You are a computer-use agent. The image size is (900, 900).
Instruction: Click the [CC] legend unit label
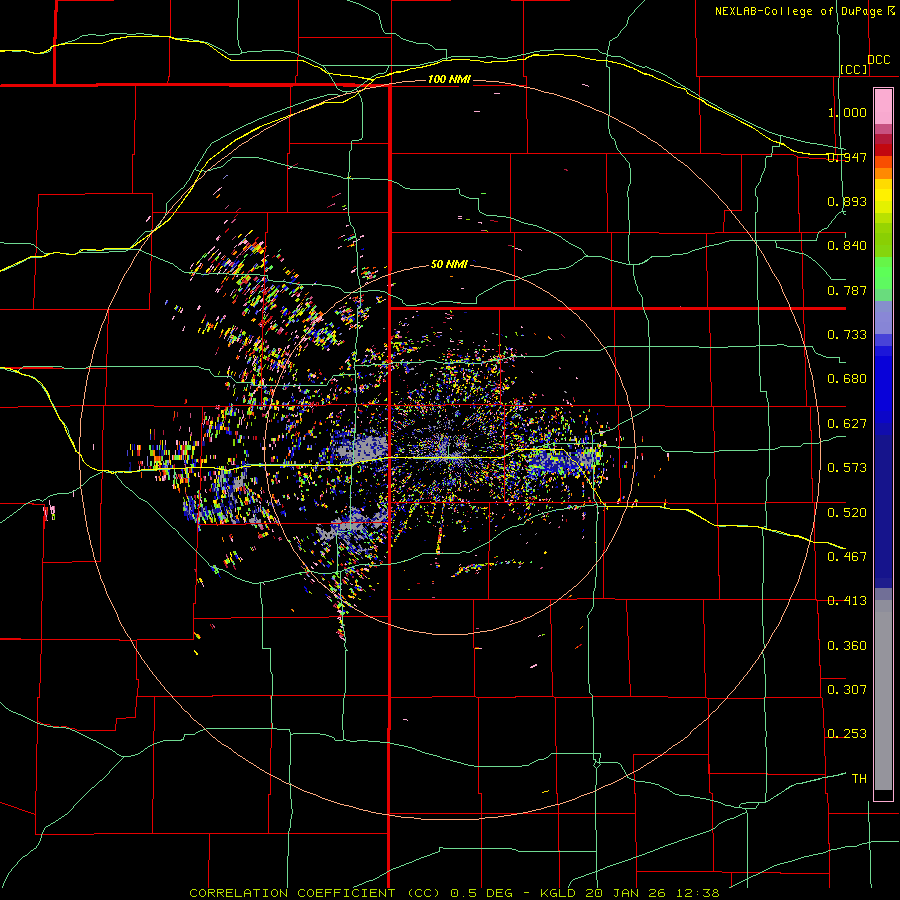(854, 69)
